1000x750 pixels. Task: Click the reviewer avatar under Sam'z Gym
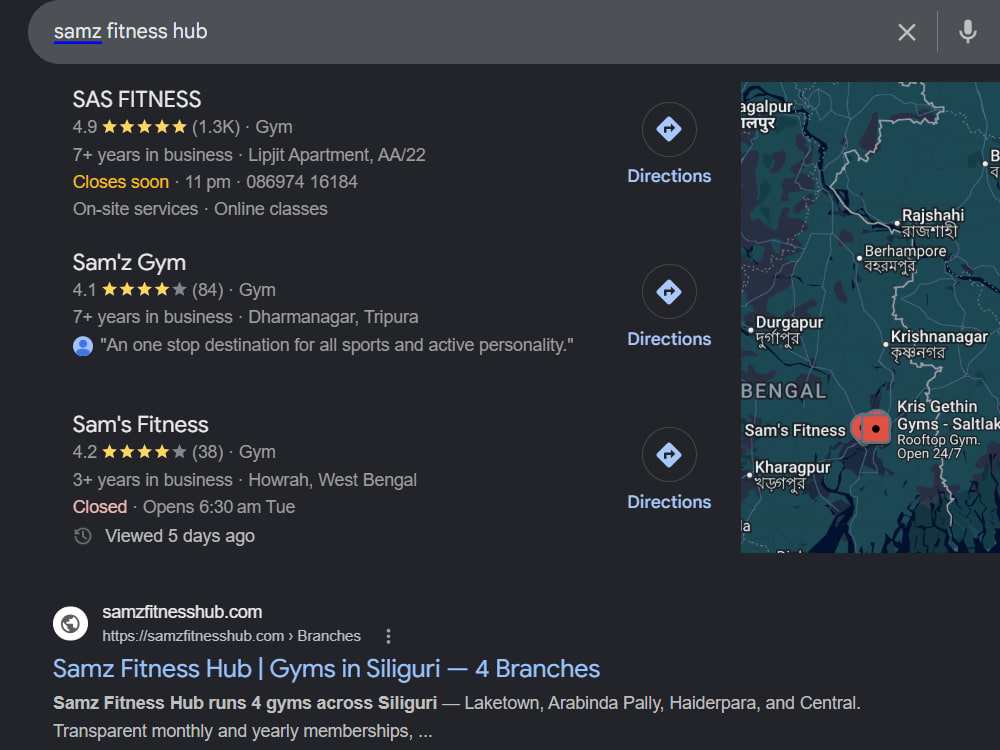point(83,346)
